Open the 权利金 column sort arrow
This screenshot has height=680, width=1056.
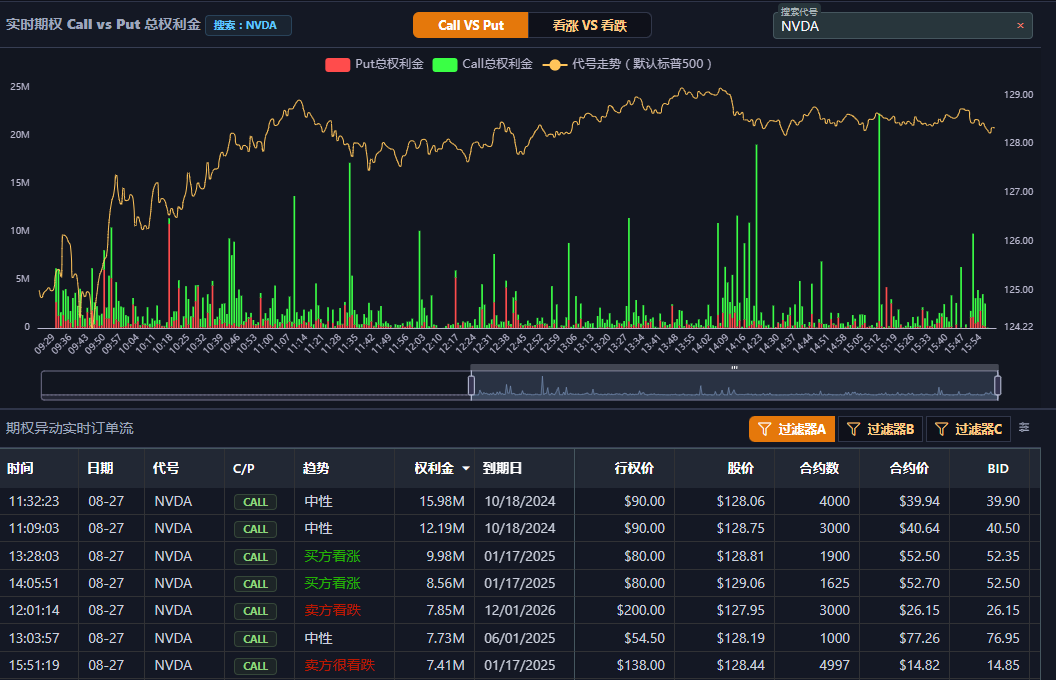[465, 469]
